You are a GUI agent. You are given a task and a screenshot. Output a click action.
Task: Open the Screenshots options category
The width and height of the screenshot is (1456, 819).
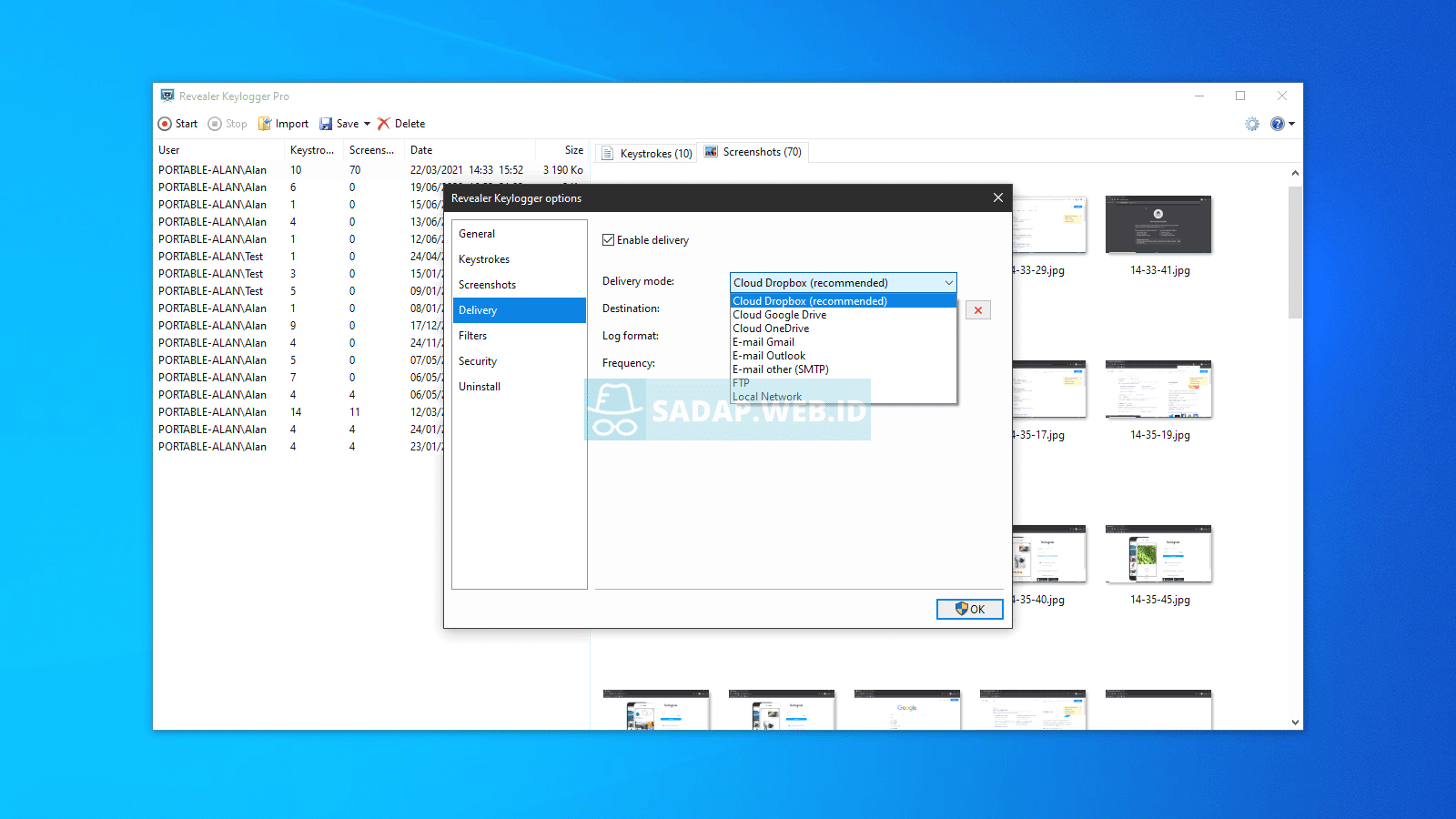[x=520, y=285]
